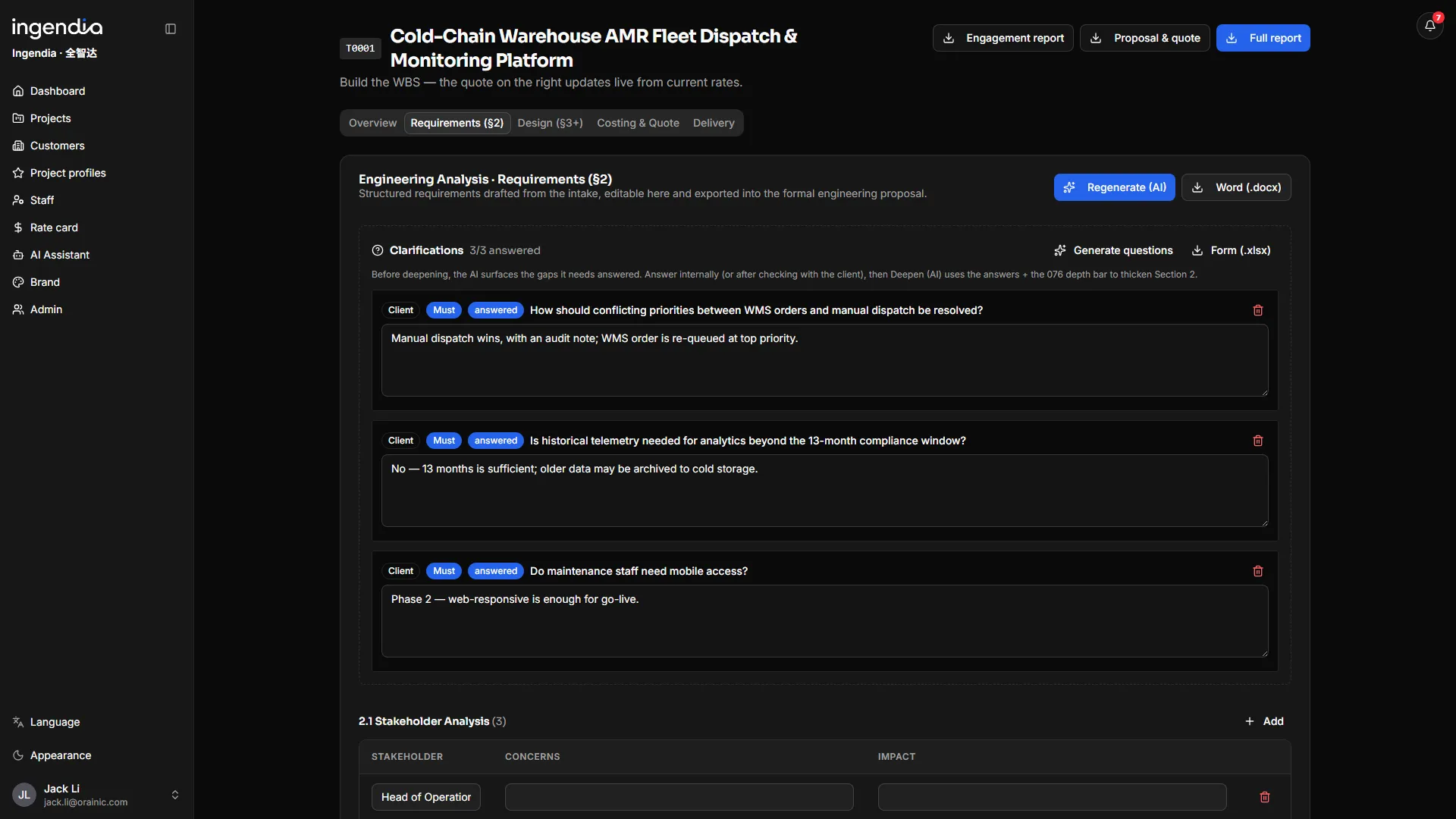Open the Delivery tab
The width and height of the screenshot is (1456, 819).
[x=714, y=123]
